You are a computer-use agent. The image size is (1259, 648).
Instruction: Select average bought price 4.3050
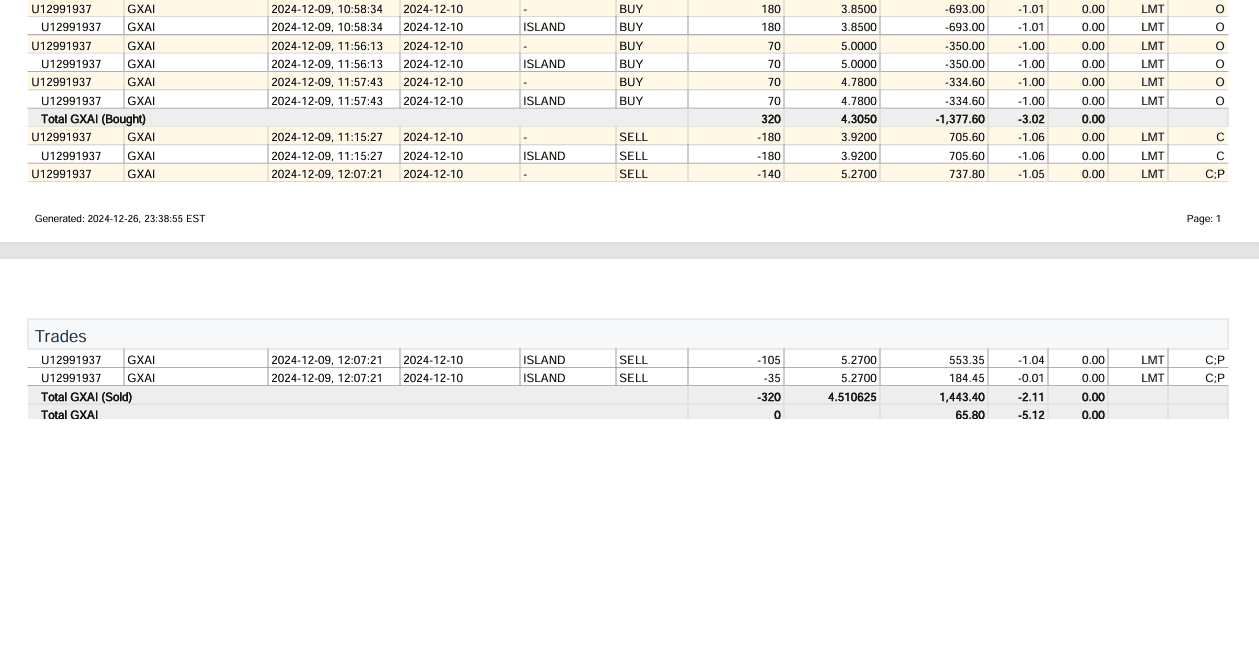tap(860, 119)
